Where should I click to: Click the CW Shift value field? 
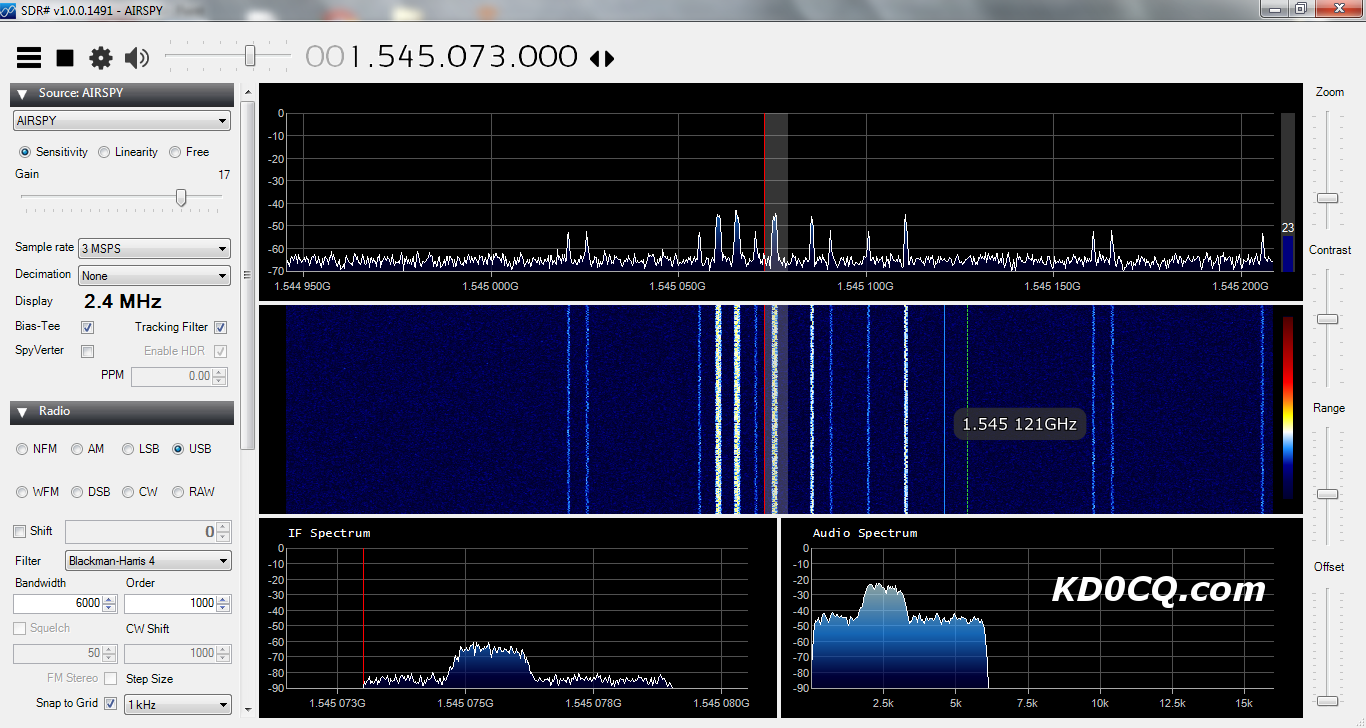pos(170,653)
